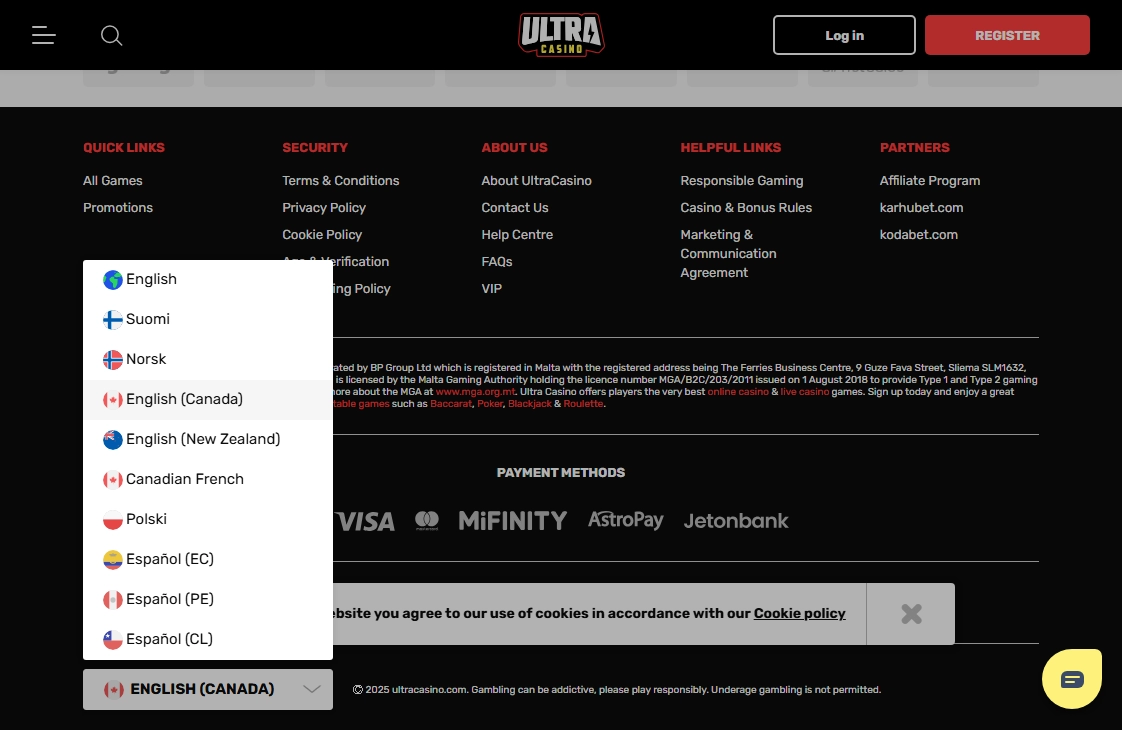Select the Mastercard payment logo
The image size is (1122, 730).
click(x=427, y=521)
